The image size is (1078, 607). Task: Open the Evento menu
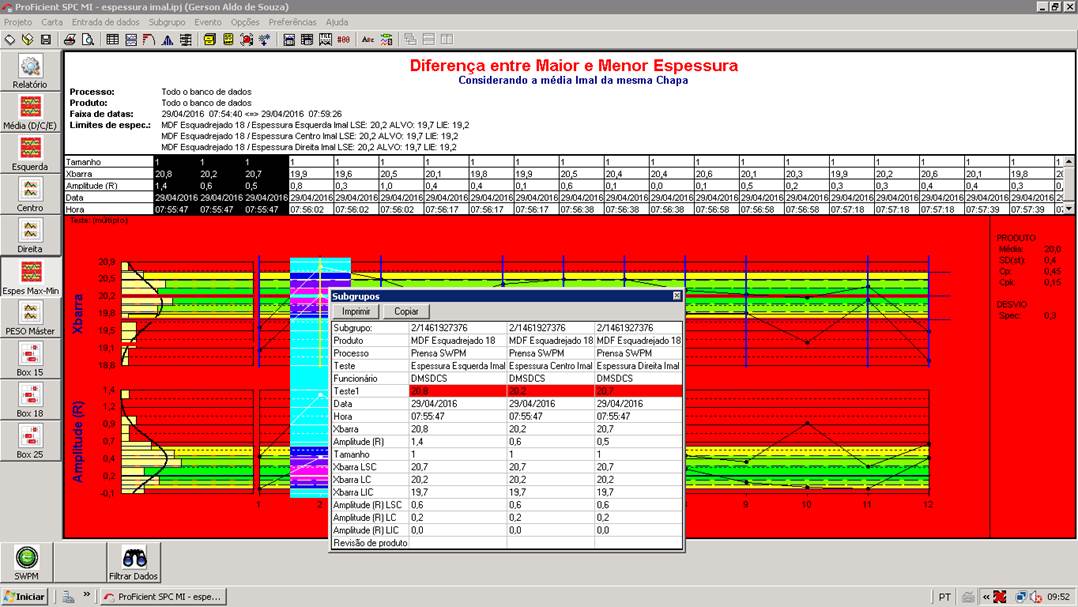point(208,22)
